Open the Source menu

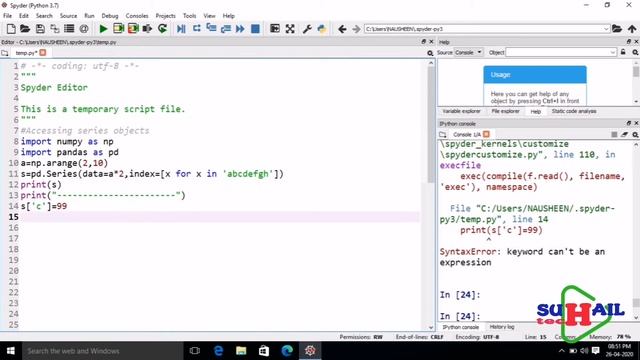(x=68, y=16)
